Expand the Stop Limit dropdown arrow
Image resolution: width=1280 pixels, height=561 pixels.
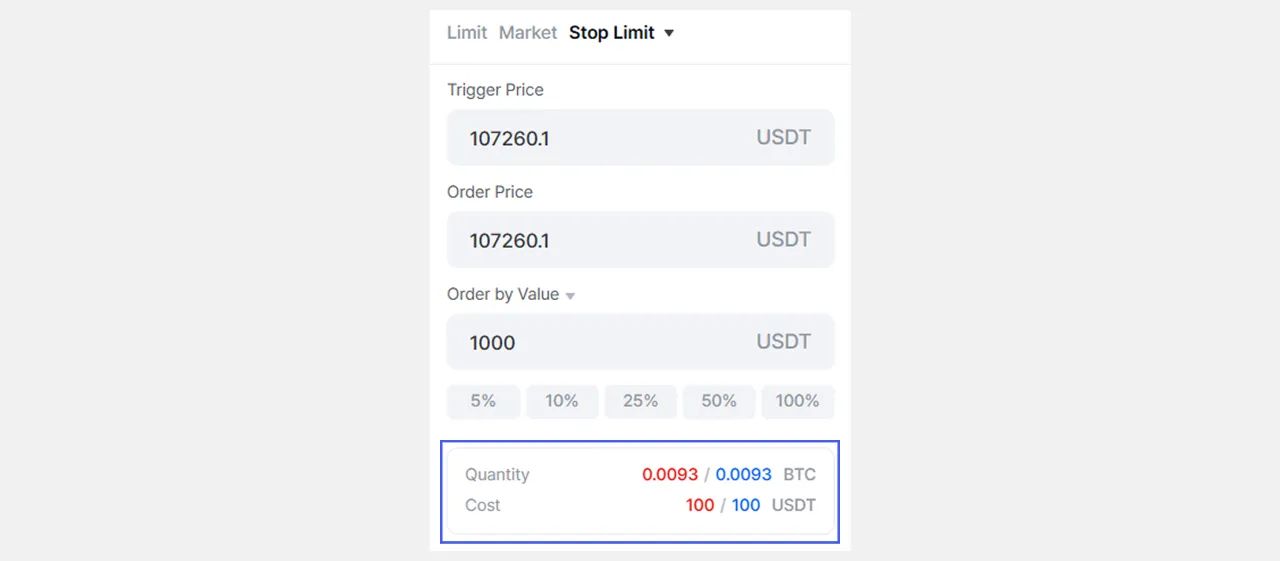pyautogui.click(x=669, y=33)
